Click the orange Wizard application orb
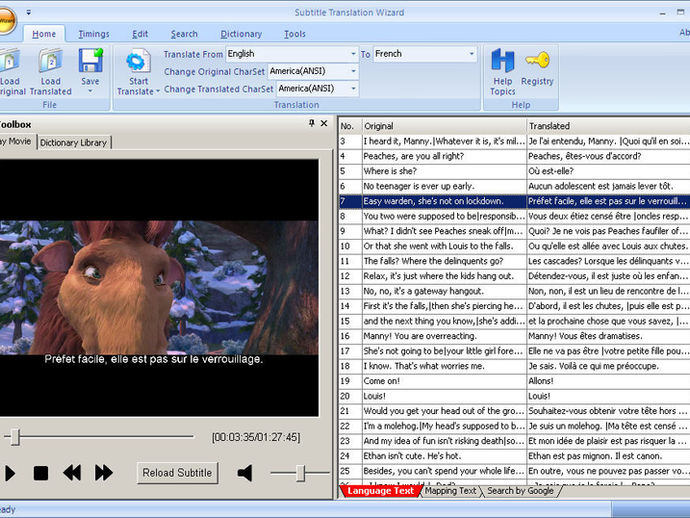690x518 pixels. 7,20
